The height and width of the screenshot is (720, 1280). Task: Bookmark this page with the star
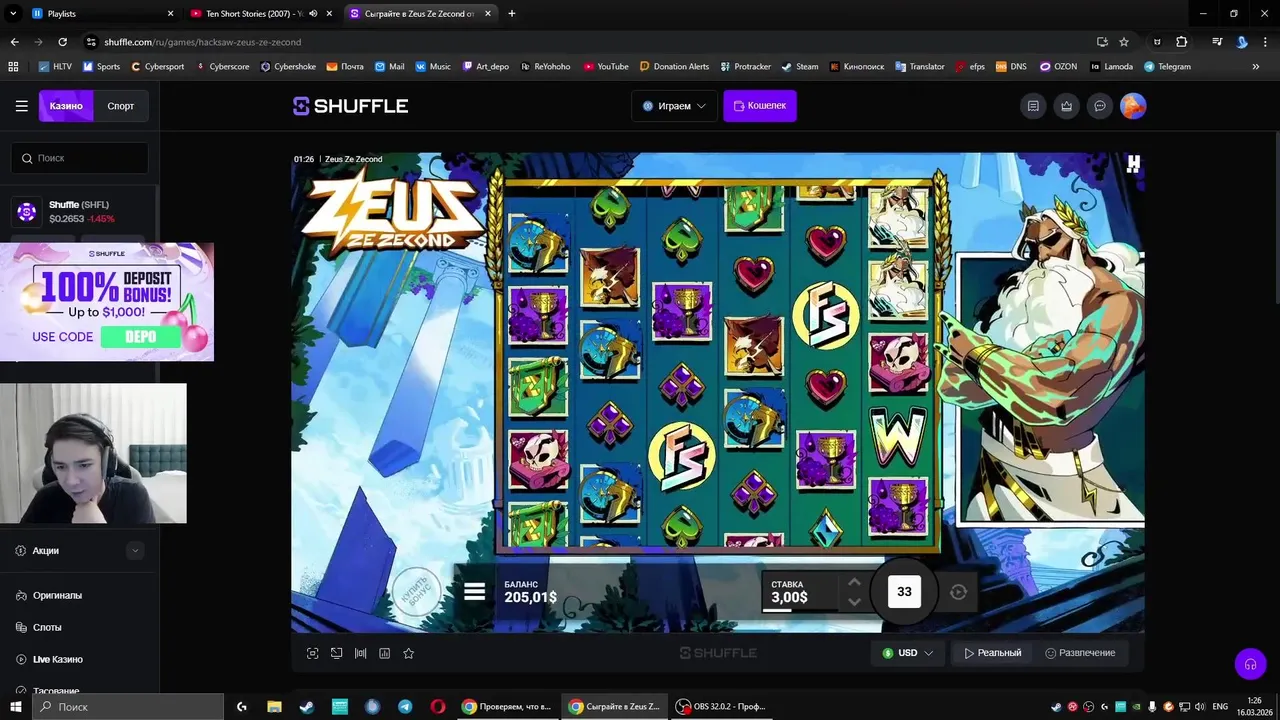point(1124,42)
